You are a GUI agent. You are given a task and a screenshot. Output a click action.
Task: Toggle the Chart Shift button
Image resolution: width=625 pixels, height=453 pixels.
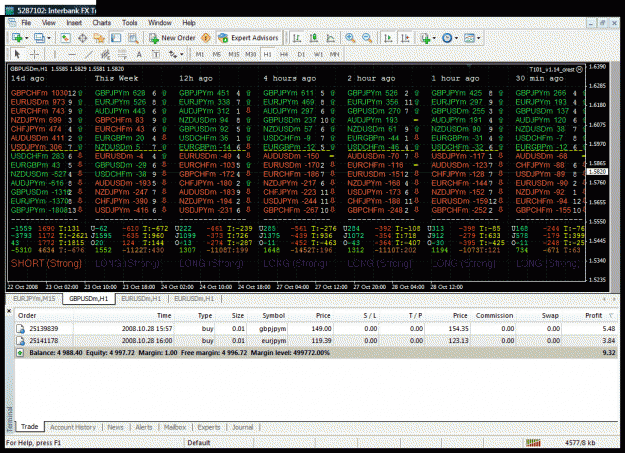405,38
